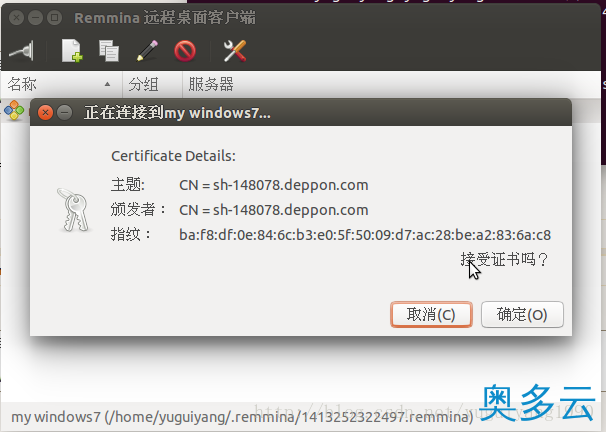The image size is (606, 432).
Task: Click the 接受证书吗? prompt text
Action: pyautogui.click(x=504, y=259)
